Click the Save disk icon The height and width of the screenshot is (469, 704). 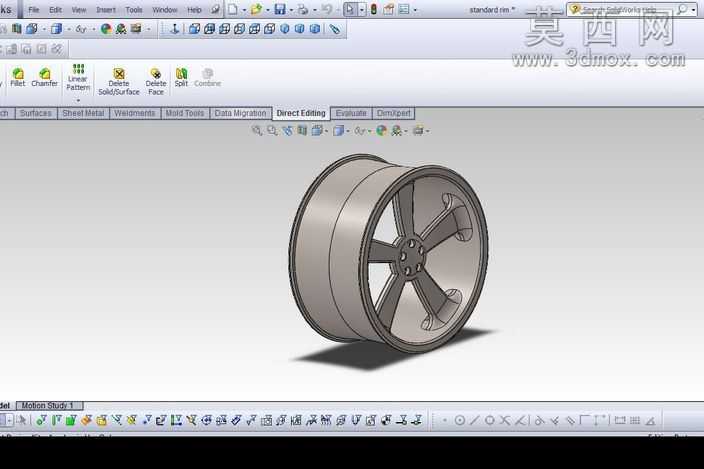280,9
